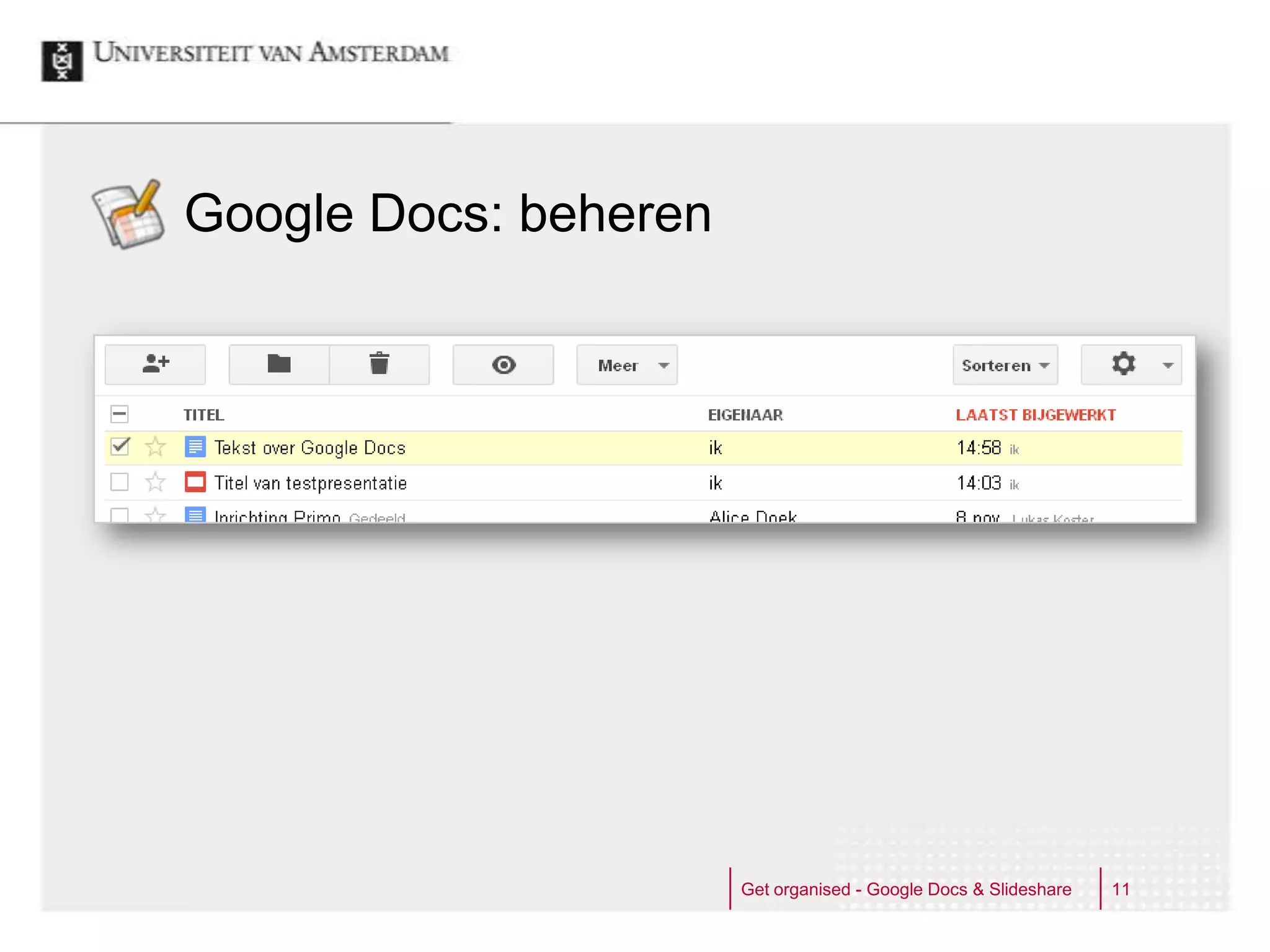Click the folder organize toolbar icon
Viewport: 1270px width, 952px height.
pos(279,364)
